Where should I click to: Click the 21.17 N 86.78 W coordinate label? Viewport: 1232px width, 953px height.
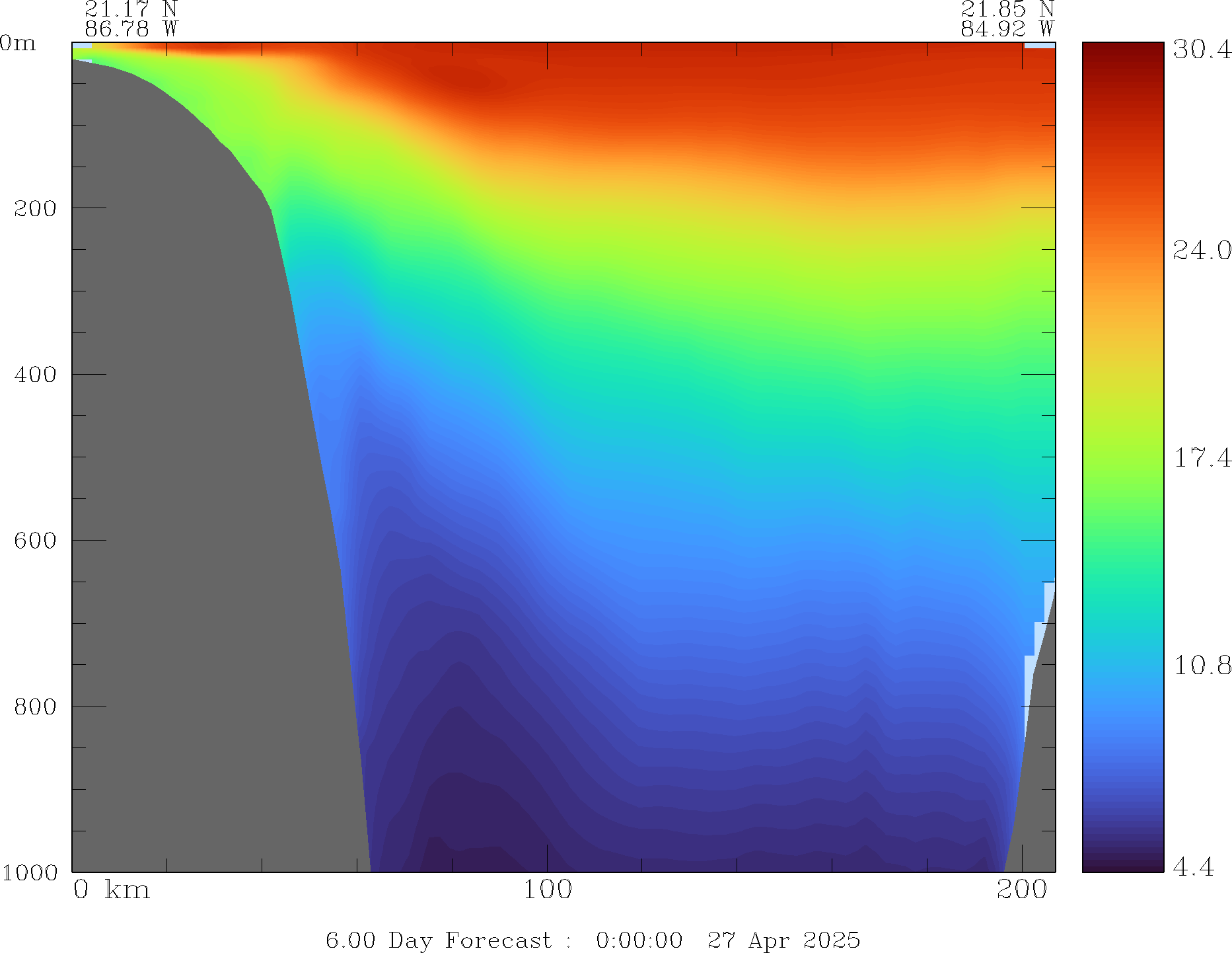[x=131, y=19]
